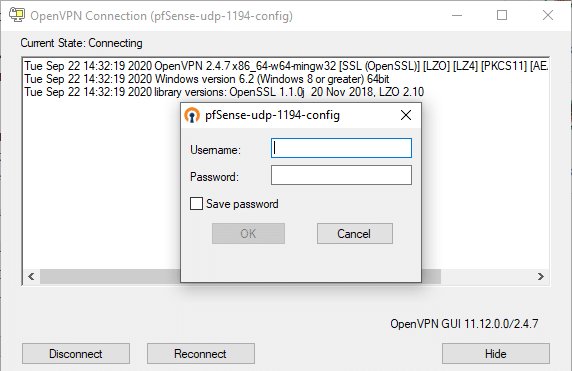Click the log scroll right arrow
The width and height of the screenshot is (572, 371).
(541, 277)
